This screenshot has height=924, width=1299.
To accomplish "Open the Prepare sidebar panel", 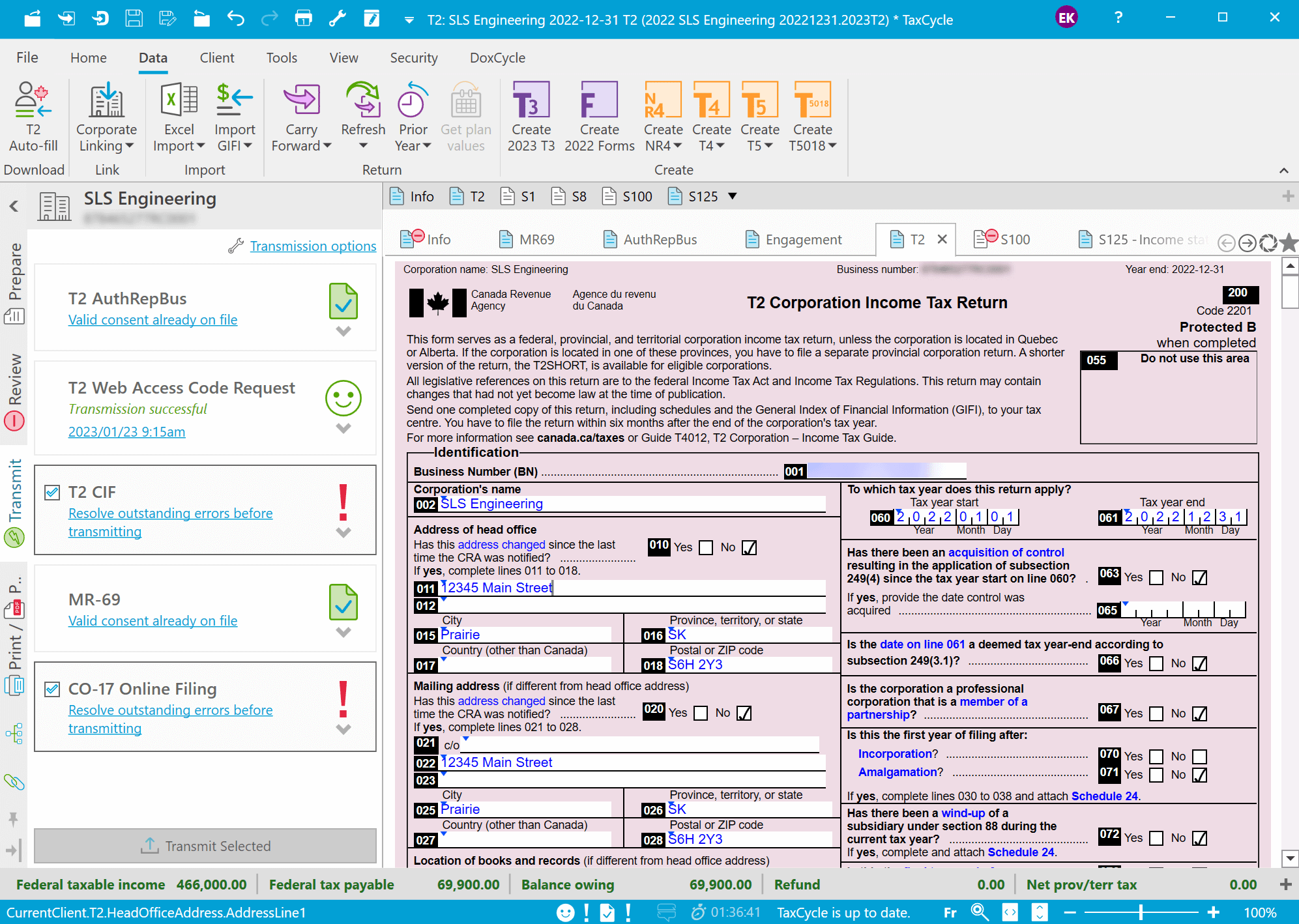I will tap(14, 283).
